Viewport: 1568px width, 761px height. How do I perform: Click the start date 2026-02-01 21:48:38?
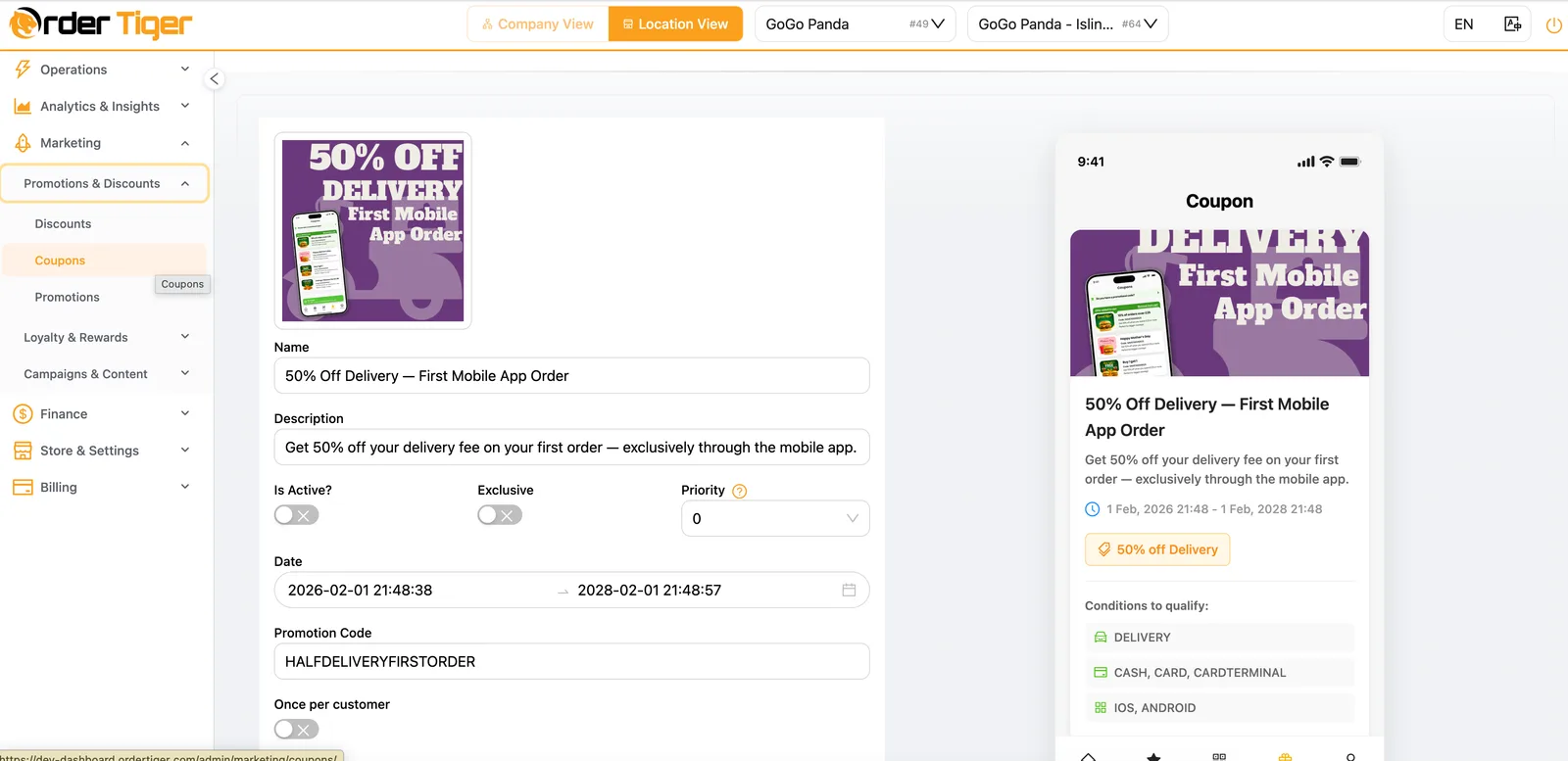[x=360, y=591]
